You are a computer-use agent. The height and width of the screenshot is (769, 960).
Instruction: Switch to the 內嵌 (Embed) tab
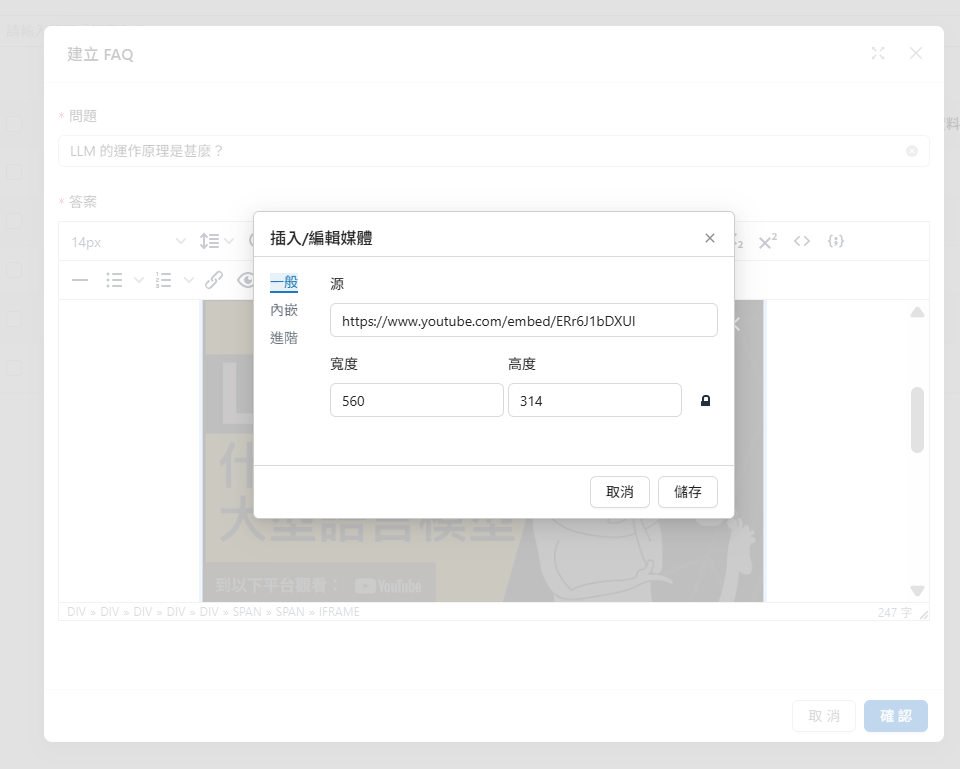[284, 310]
